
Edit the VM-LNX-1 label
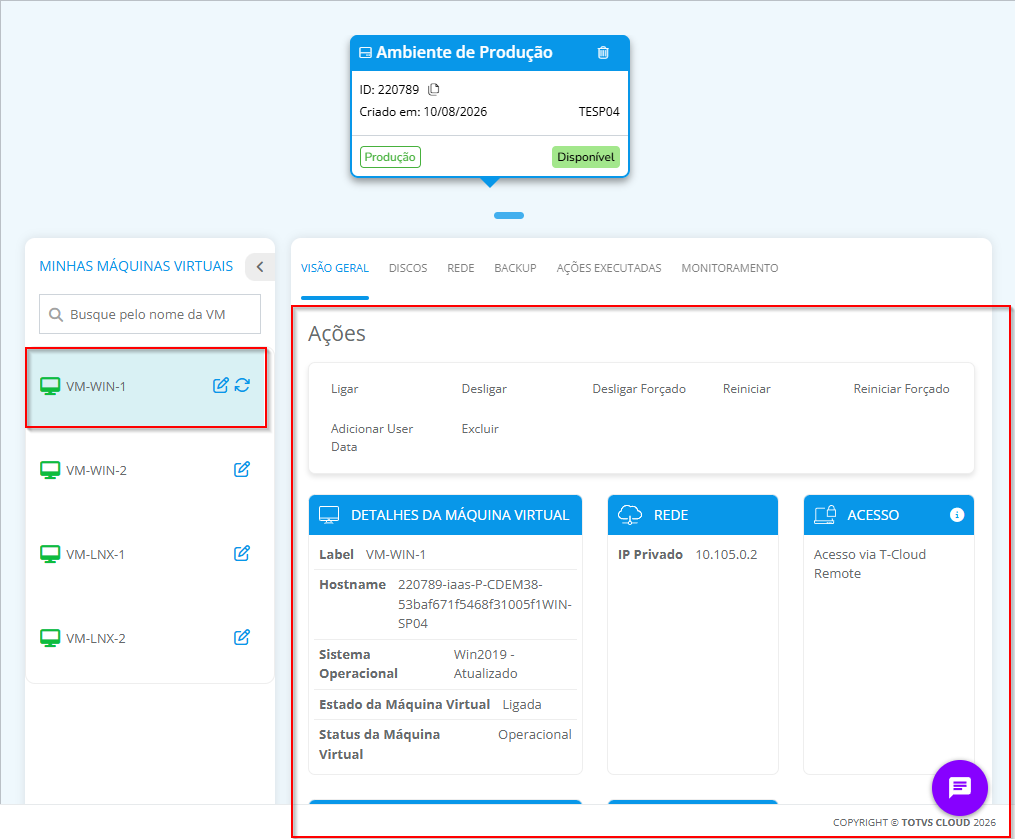[x=241, y=554]
